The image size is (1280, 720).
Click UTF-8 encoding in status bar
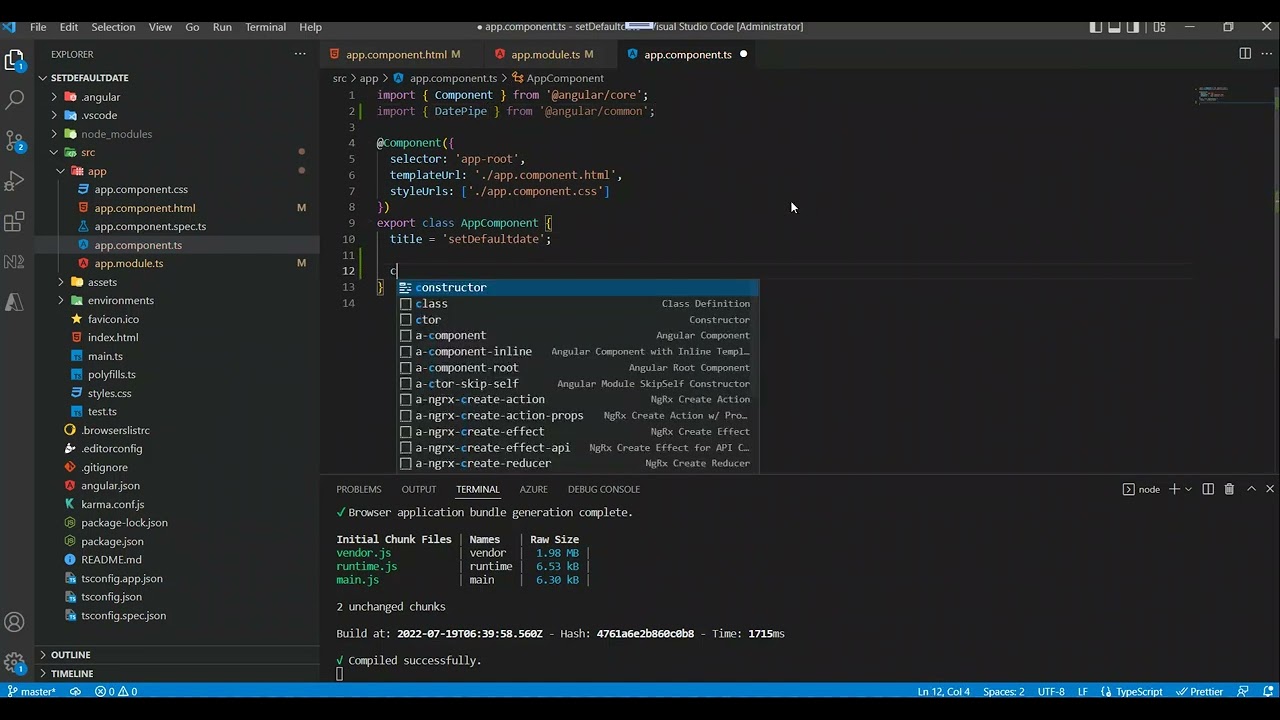coord(1051,691)
